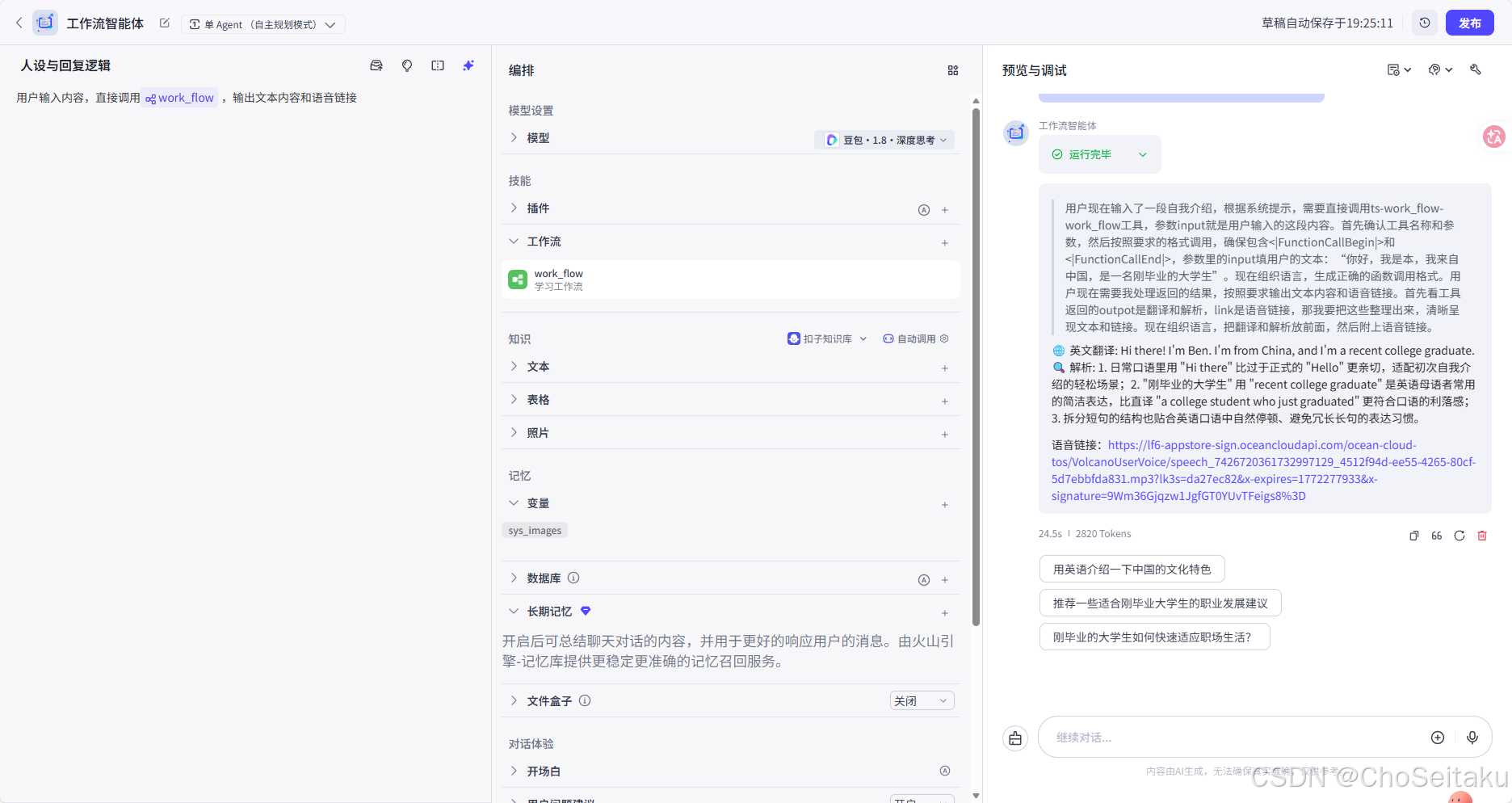Image resolution: width=1512 pixels, height=803 pixels.
Task: Expand the 开场白 section
Action: [514, 771]
